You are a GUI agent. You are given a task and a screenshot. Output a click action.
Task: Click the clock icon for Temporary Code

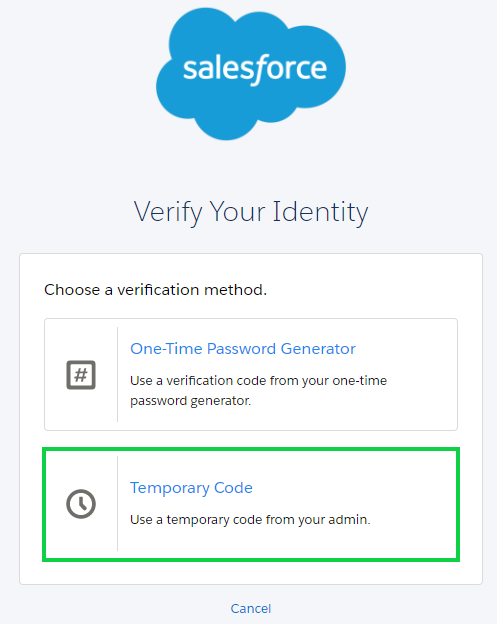[81, 504]
